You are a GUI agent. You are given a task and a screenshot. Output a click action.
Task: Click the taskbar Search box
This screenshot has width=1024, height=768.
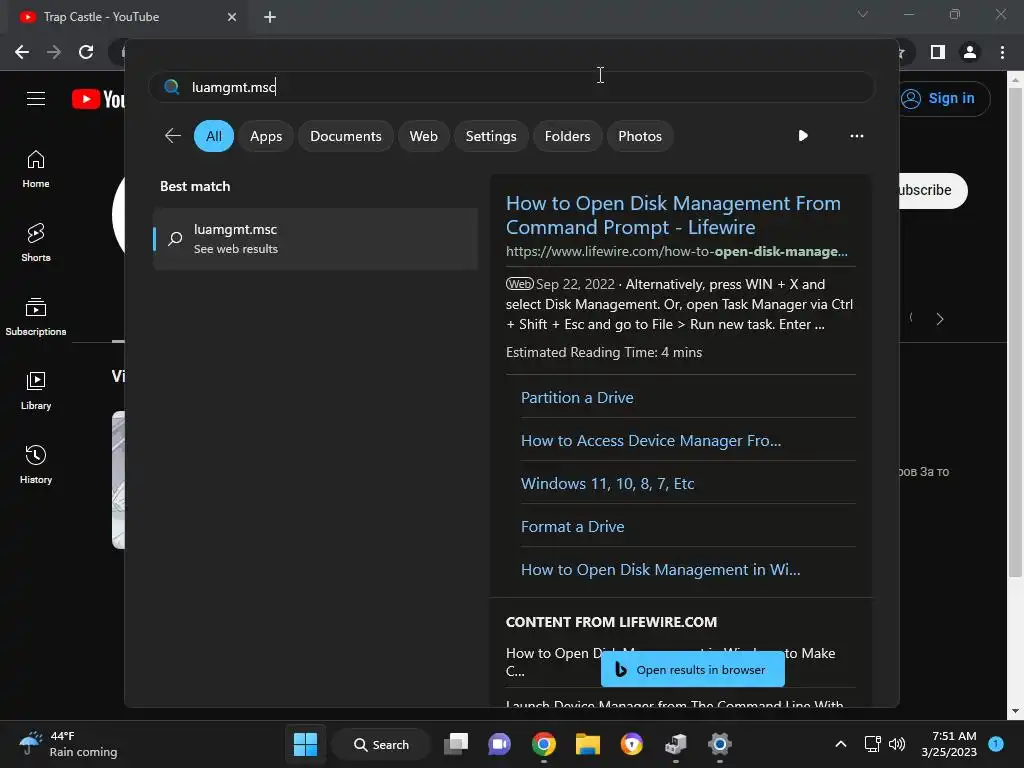pyautogui.click(x=381, y=744)
